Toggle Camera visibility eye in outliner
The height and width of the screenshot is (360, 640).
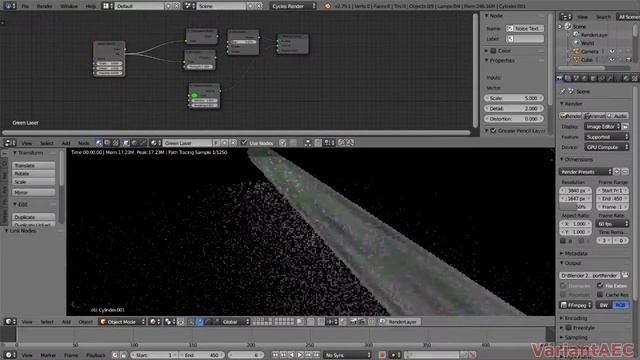point(612,51)
